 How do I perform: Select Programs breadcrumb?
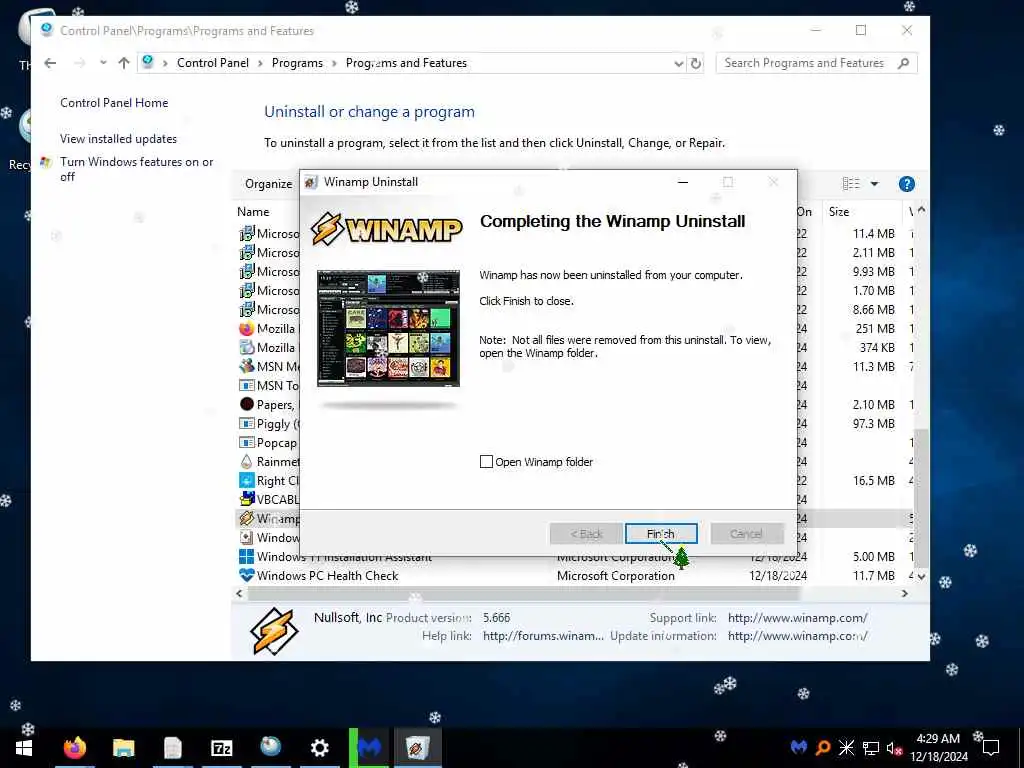click(x=297, y=63)
